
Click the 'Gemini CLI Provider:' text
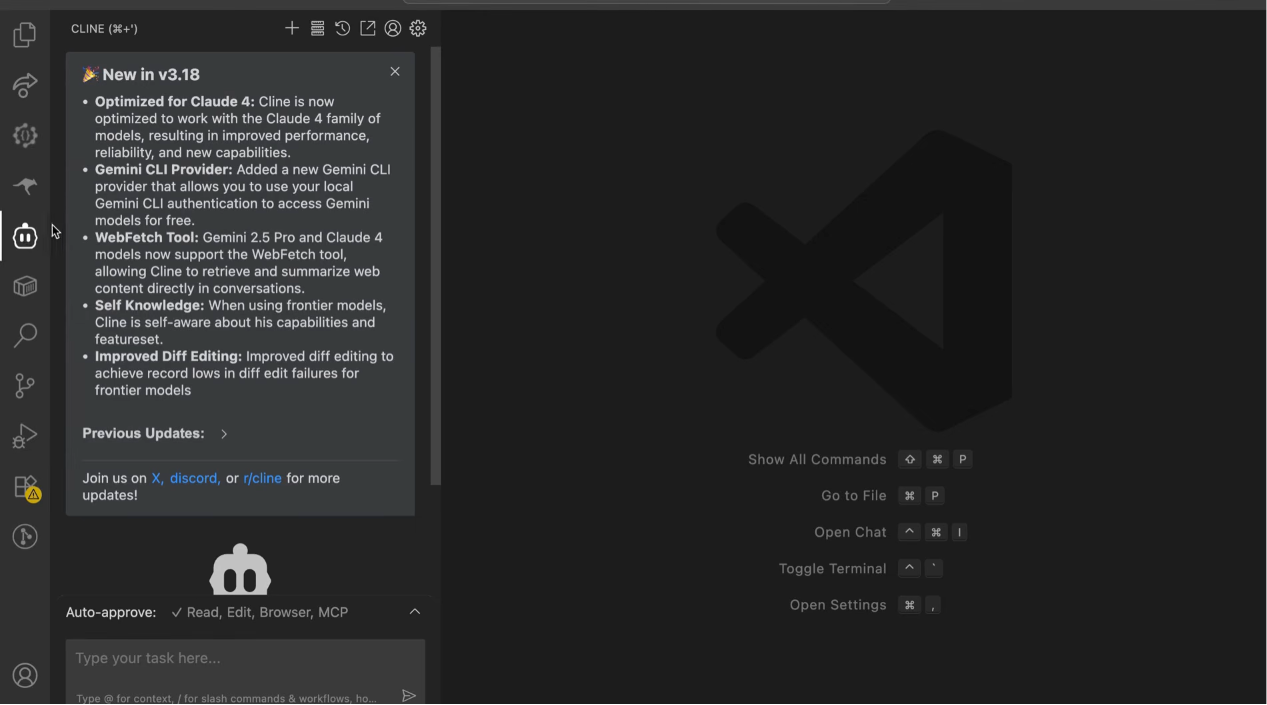click(x=164, y=170)
